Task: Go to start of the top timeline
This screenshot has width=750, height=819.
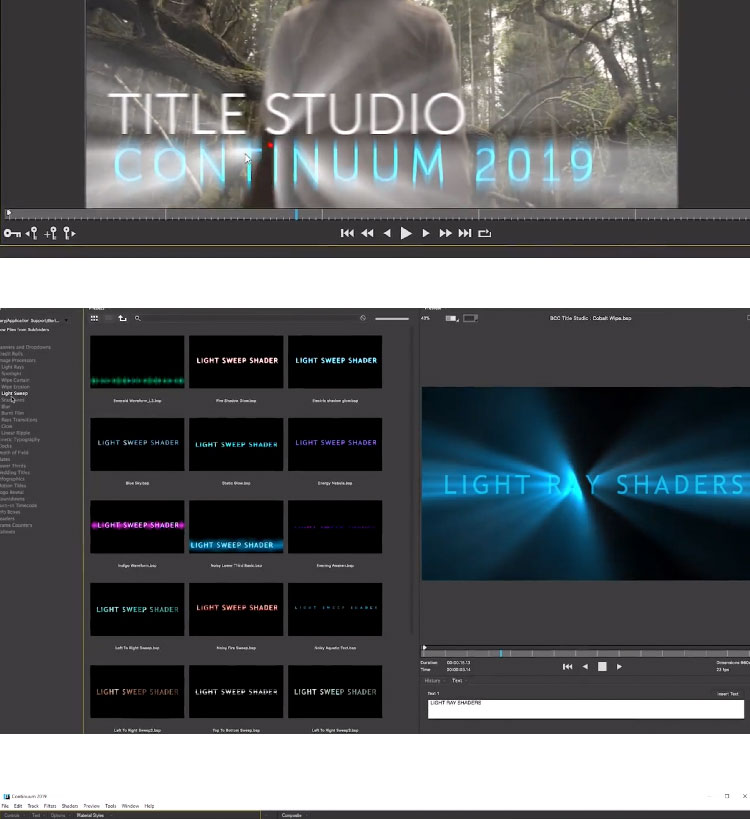Action: [347, 233]
